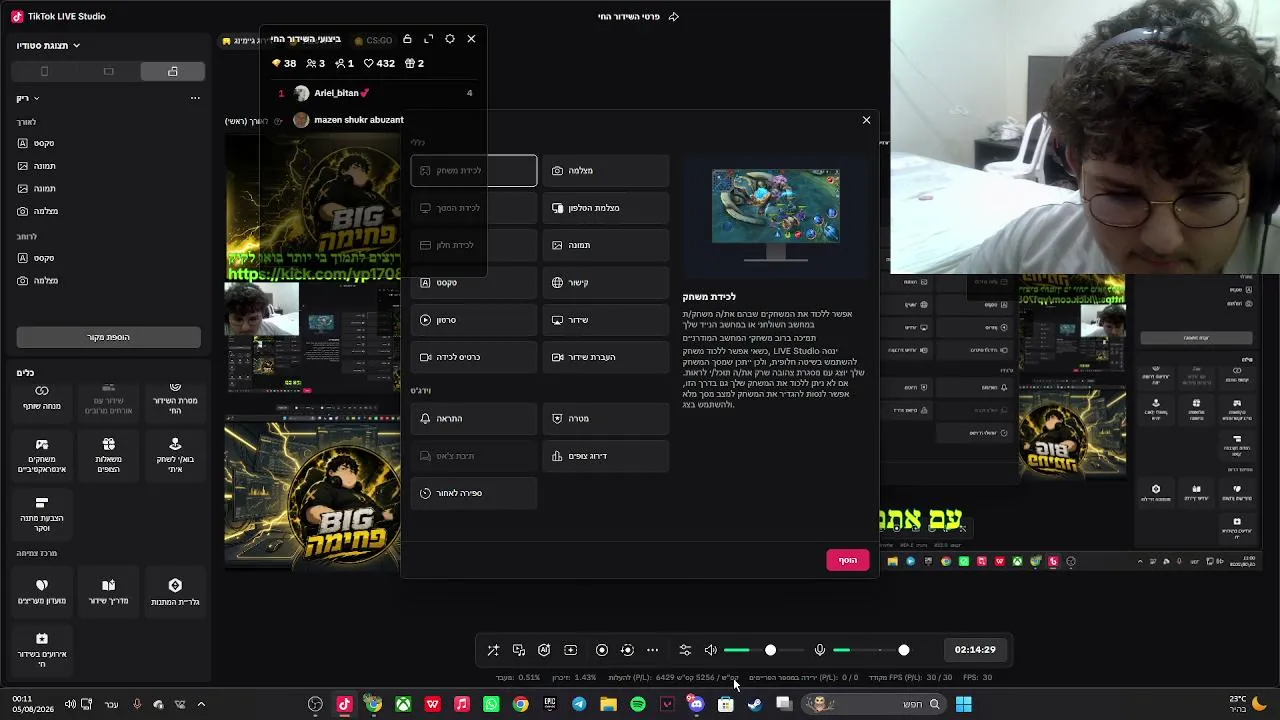Open the משחקים אינטראקטיביים tool

coord(42,455)
